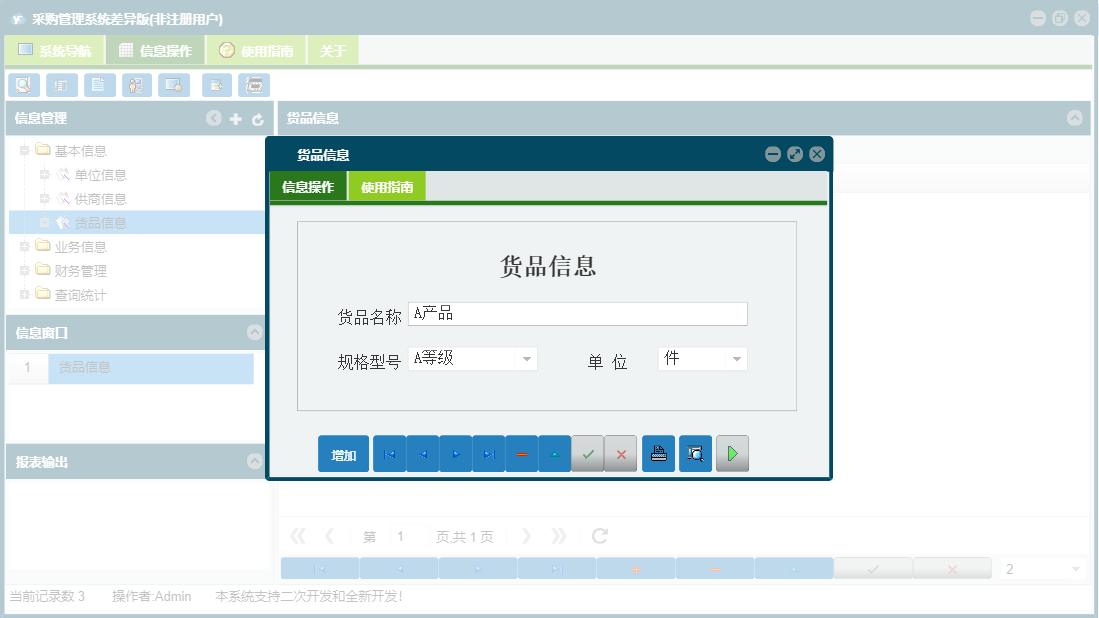Click the red minus delete record icon
Viewport: 1099px width, 618px height.
coord(521,453)
